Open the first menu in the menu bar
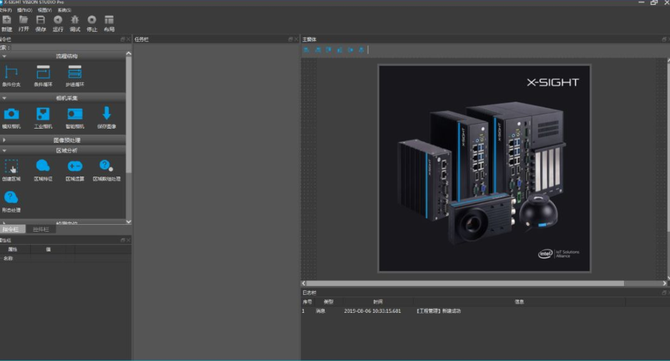670x361 pixels. [6, 10]
